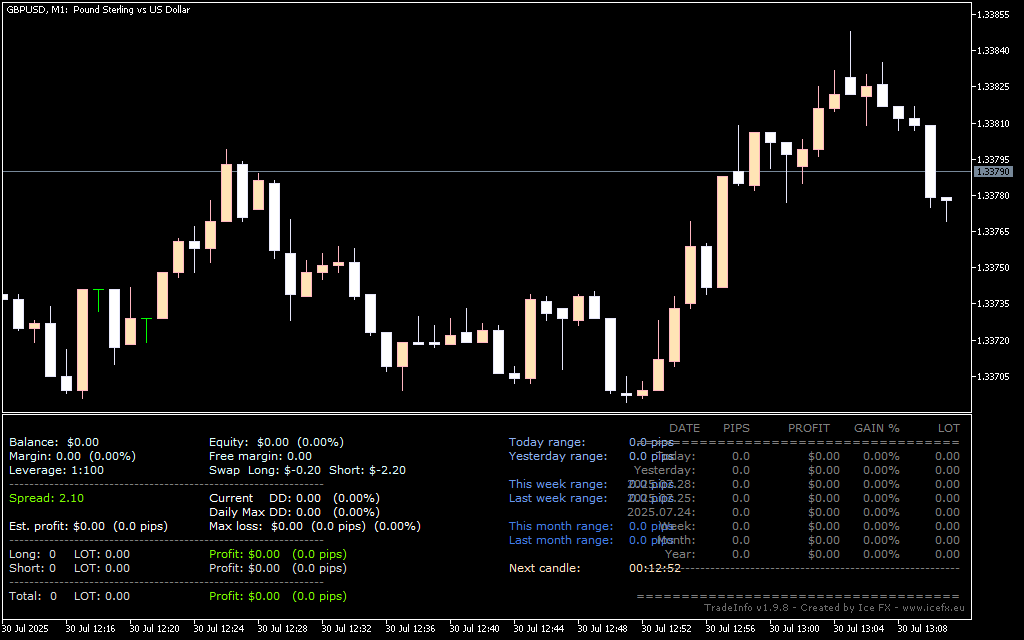Select the Leverage: 1:100 label
1024x640 pixels.
pyautogui.click(x=56, y=470)
